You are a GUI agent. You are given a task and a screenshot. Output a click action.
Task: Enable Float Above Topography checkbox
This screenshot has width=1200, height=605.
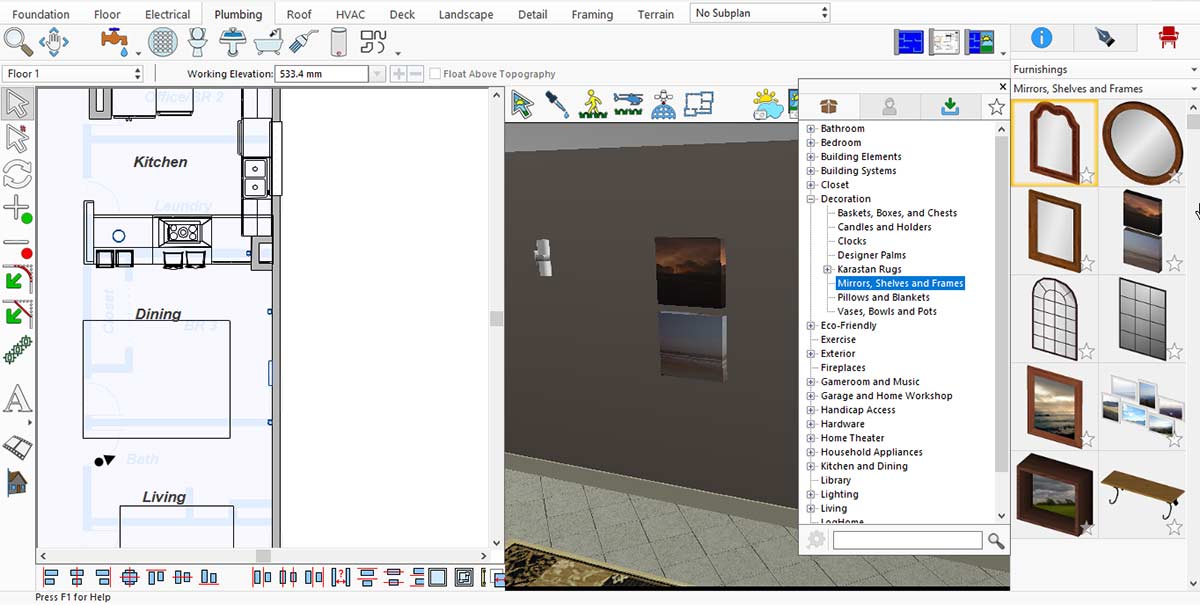[435, 74]
